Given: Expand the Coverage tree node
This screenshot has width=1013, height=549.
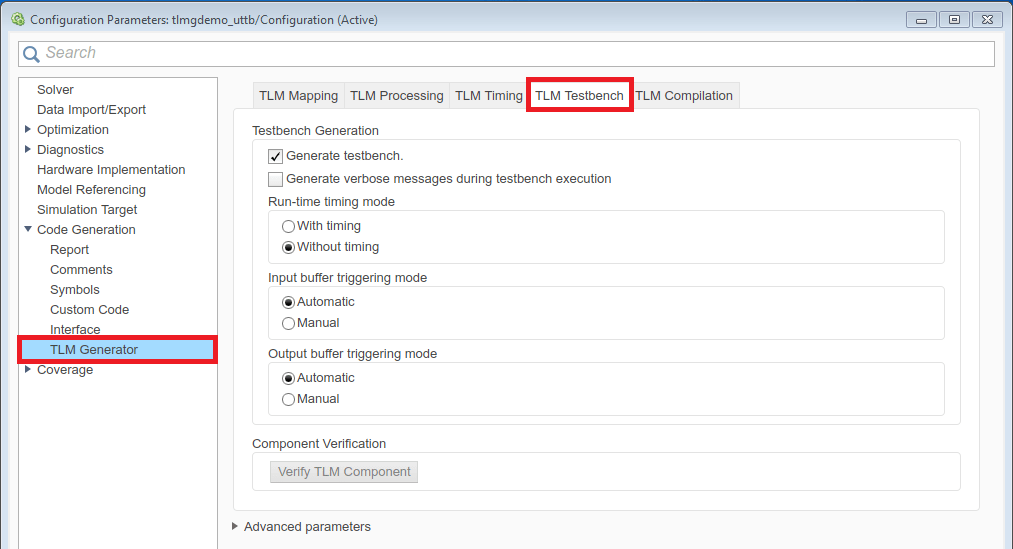Looking at the screenshot, I should [x=28, y=370].
